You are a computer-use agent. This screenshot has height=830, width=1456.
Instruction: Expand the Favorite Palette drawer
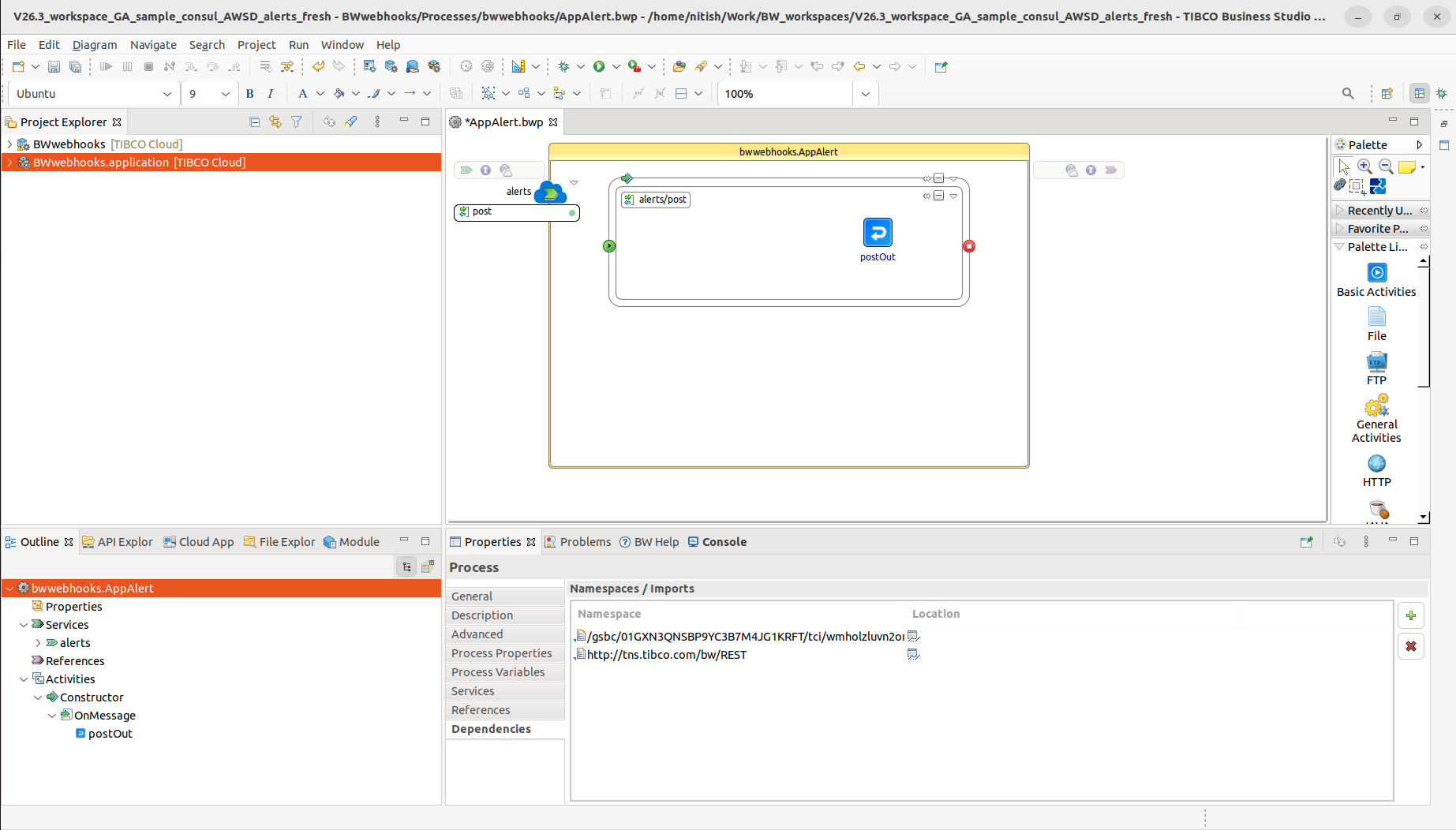pyautogui.click(x=1380, y=229)
